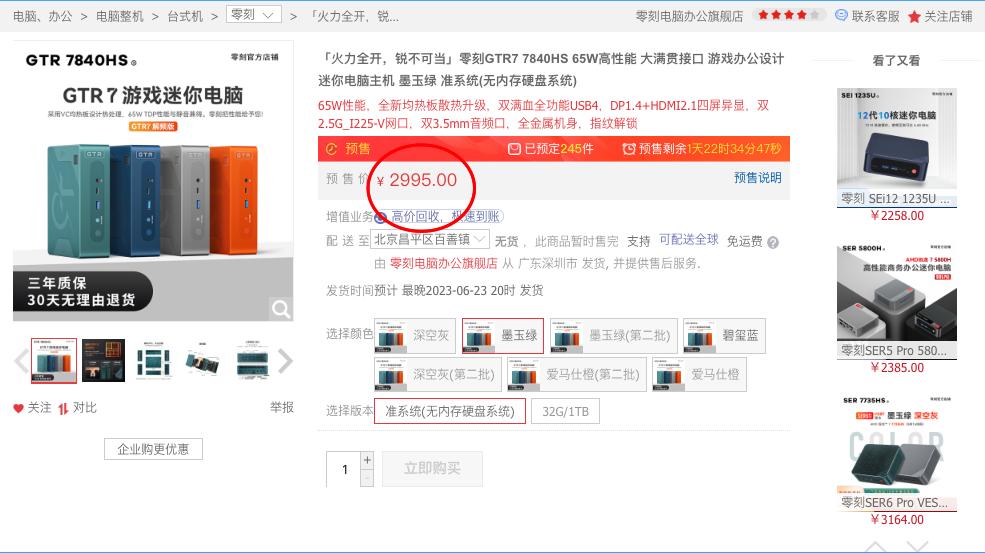Screen dimensions: 985x553
Task: Click the ¥2258.00 price text
Action: (x=898, y=216)
